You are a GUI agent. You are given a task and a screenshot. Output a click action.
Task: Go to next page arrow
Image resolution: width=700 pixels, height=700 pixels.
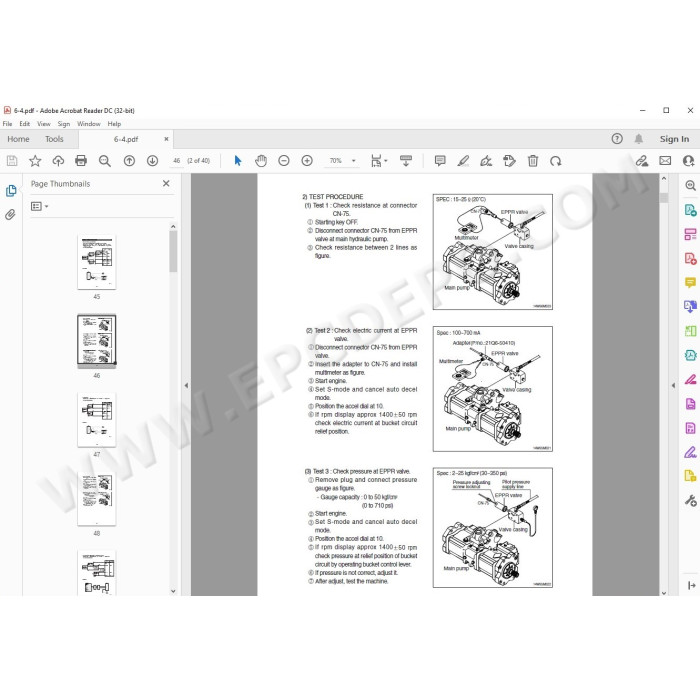pos(152,161)
